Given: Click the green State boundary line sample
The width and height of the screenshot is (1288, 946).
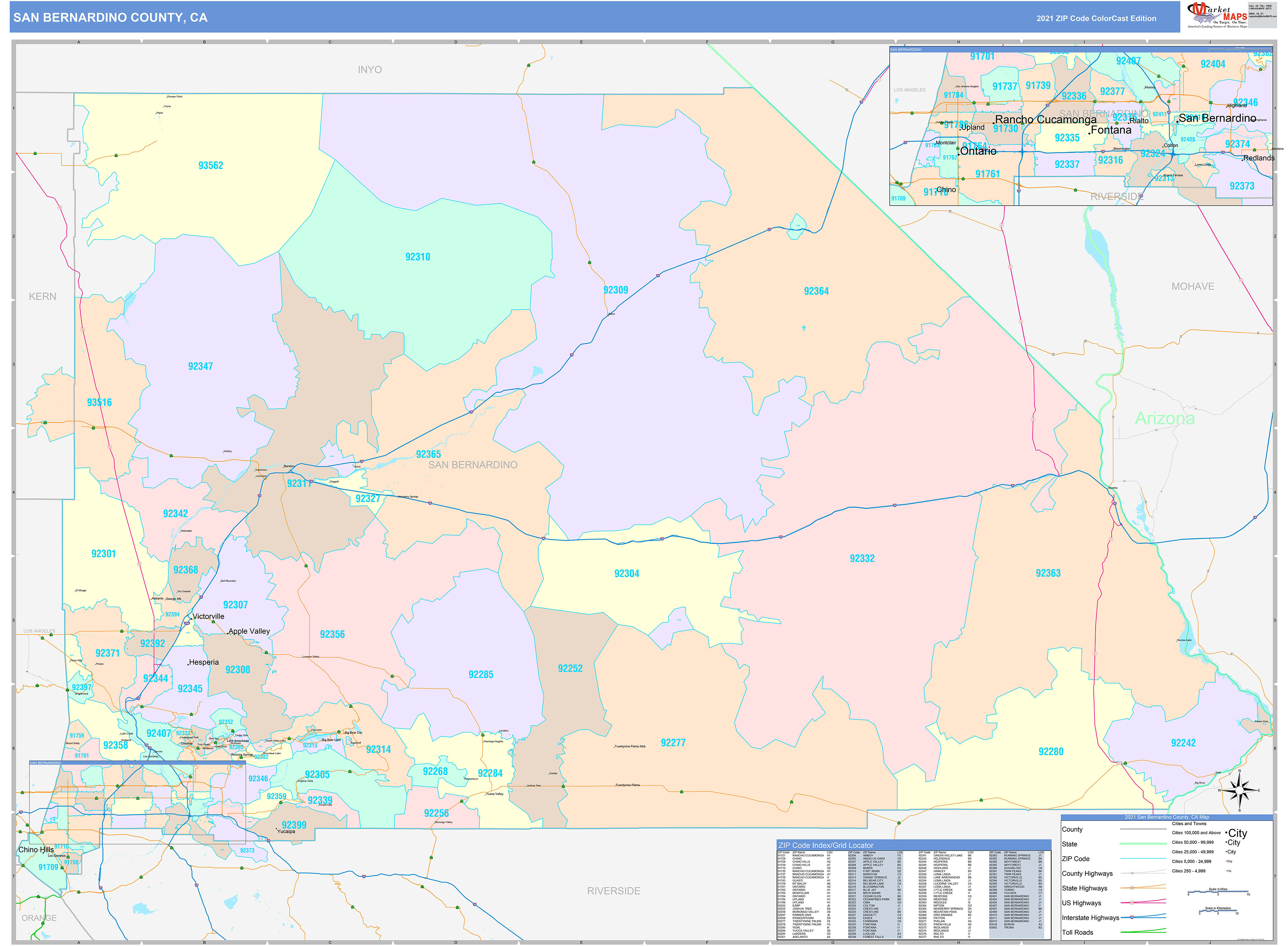Looking at the screenshot, I should coord(1143,843).
